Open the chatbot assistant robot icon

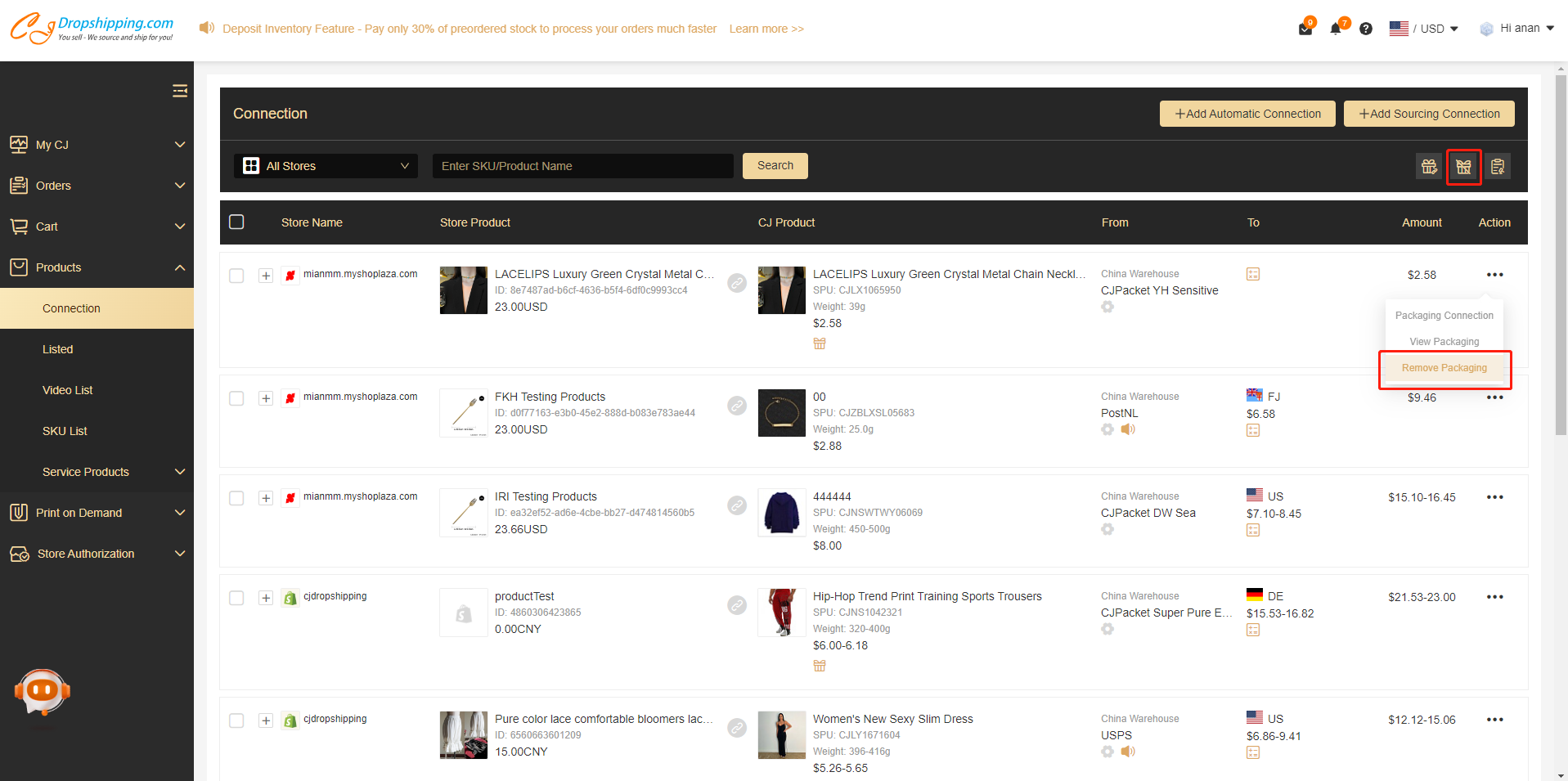pos(43,692)
